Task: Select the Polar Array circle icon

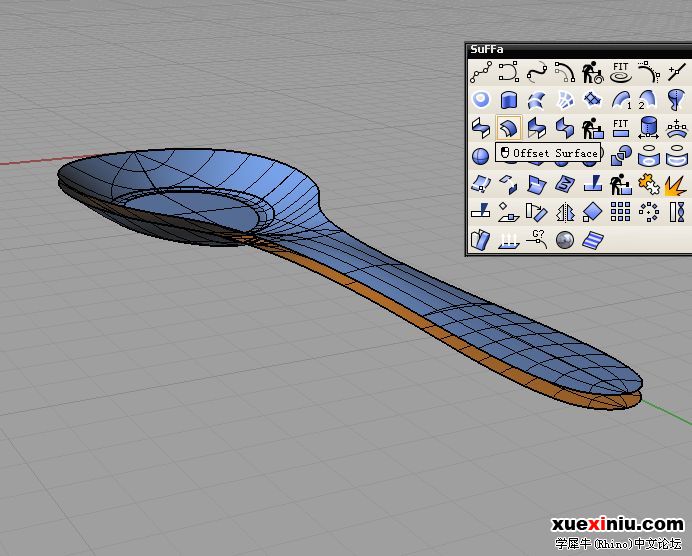Action: [649, 212]
